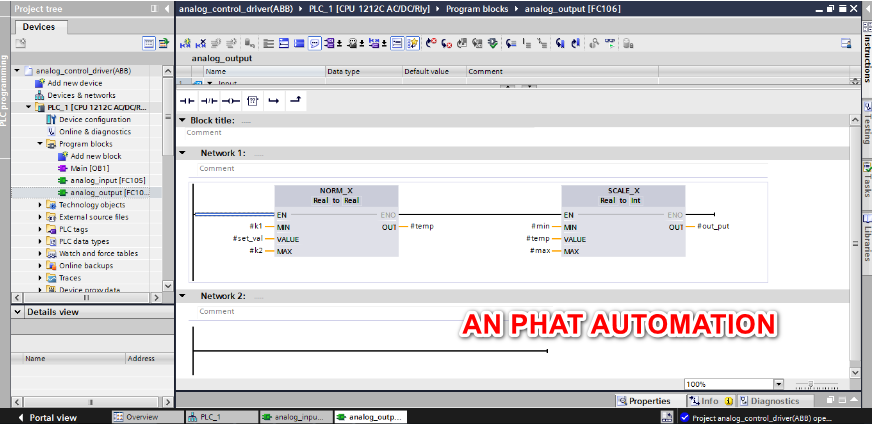Switch to the Properties tab
Image resolution: width=873 pixels, height=424 pixels.
pyautogui.click(x=643, y=401)
